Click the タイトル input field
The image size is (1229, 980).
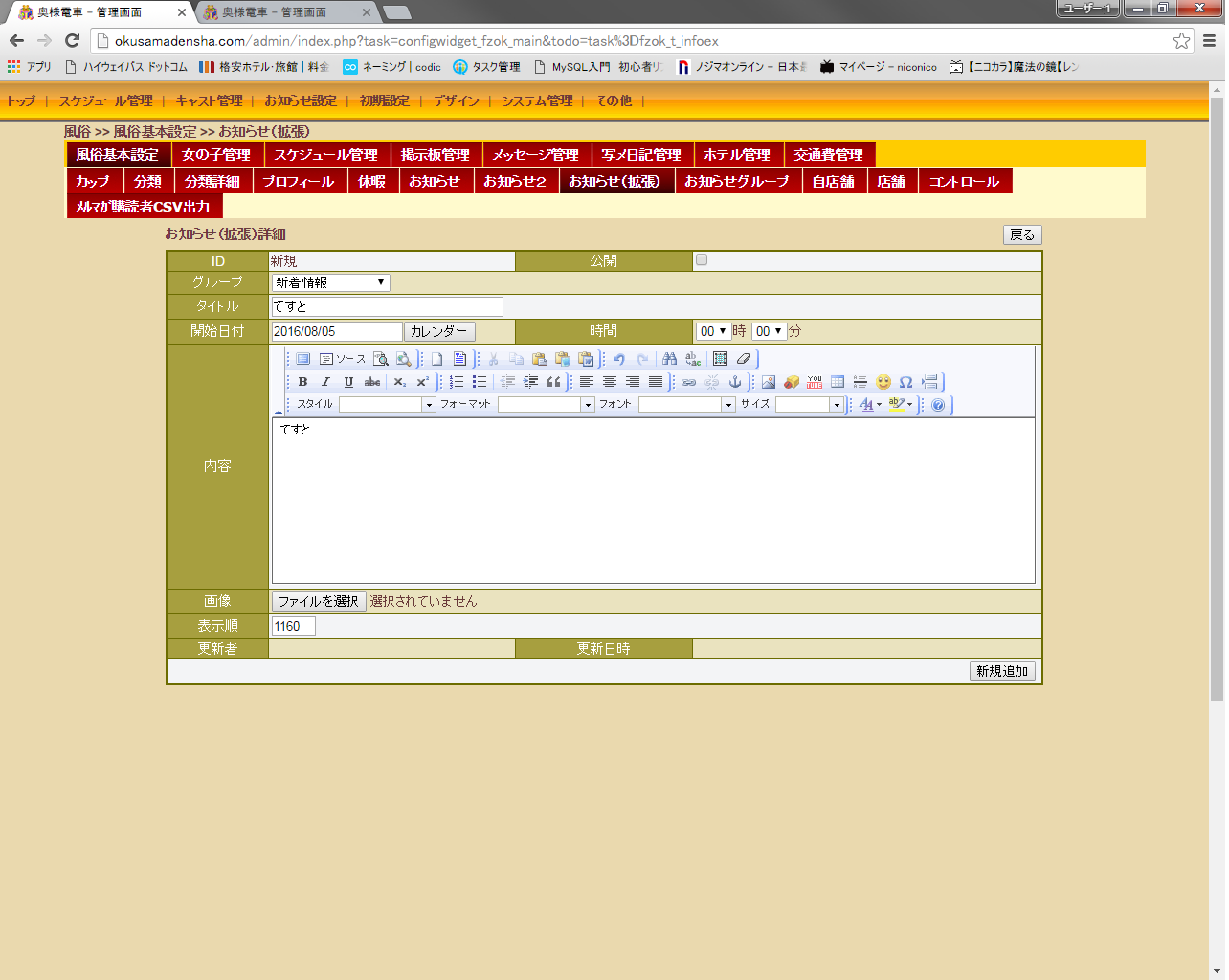(387, 306)
